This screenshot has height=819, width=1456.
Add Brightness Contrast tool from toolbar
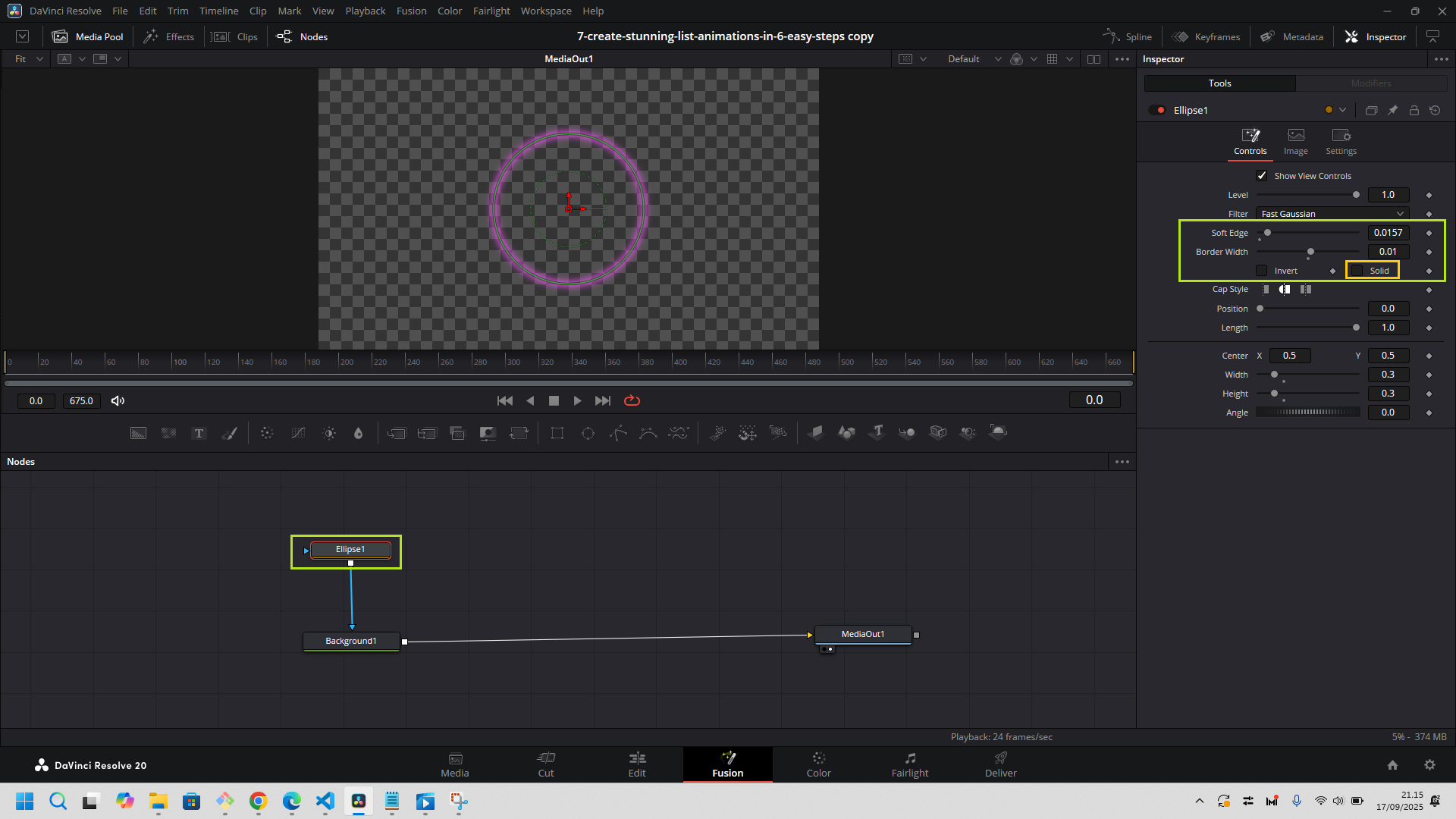tap(329, 433)
